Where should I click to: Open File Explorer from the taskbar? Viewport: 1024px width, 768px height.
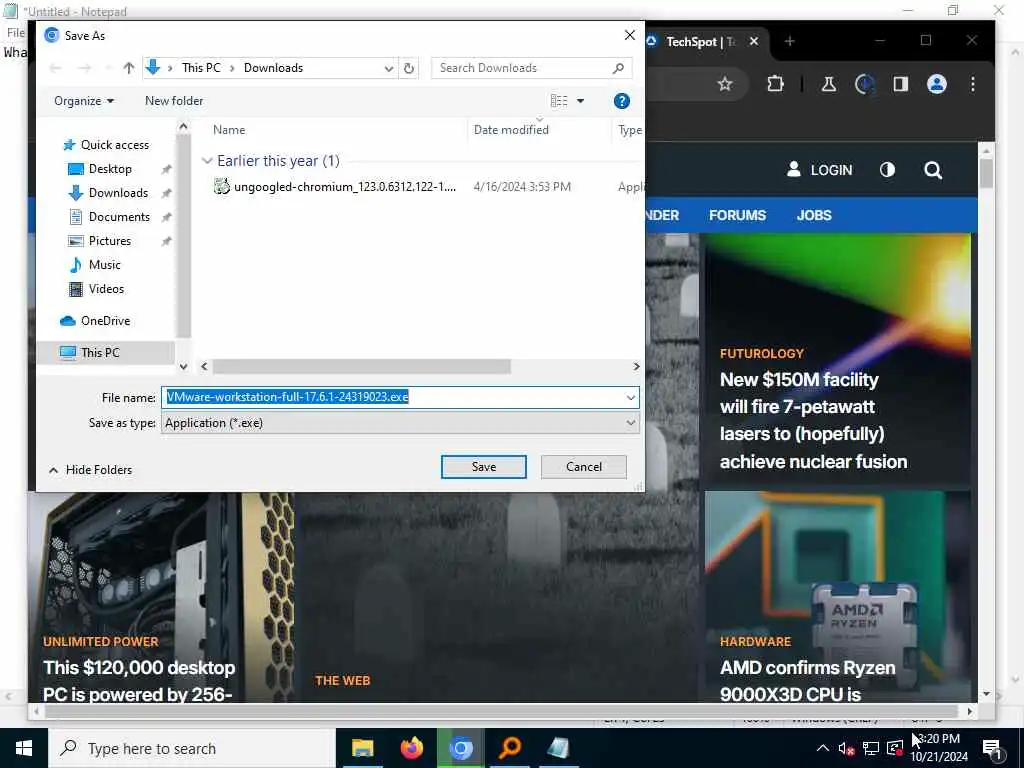click(362, 748)
